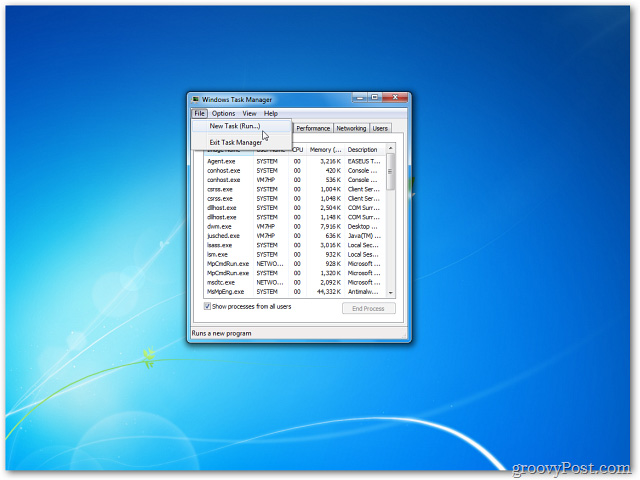The height and width of the screenshot is (480, 640).
Task: Open the File menu
Action: pyautogui.click(x=199, y=113)
